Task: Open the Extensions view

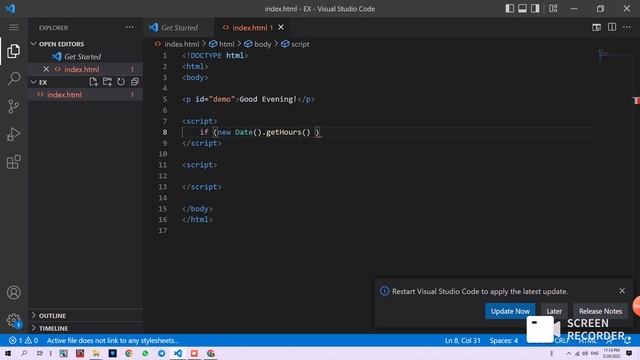Action: coord(13,162)
